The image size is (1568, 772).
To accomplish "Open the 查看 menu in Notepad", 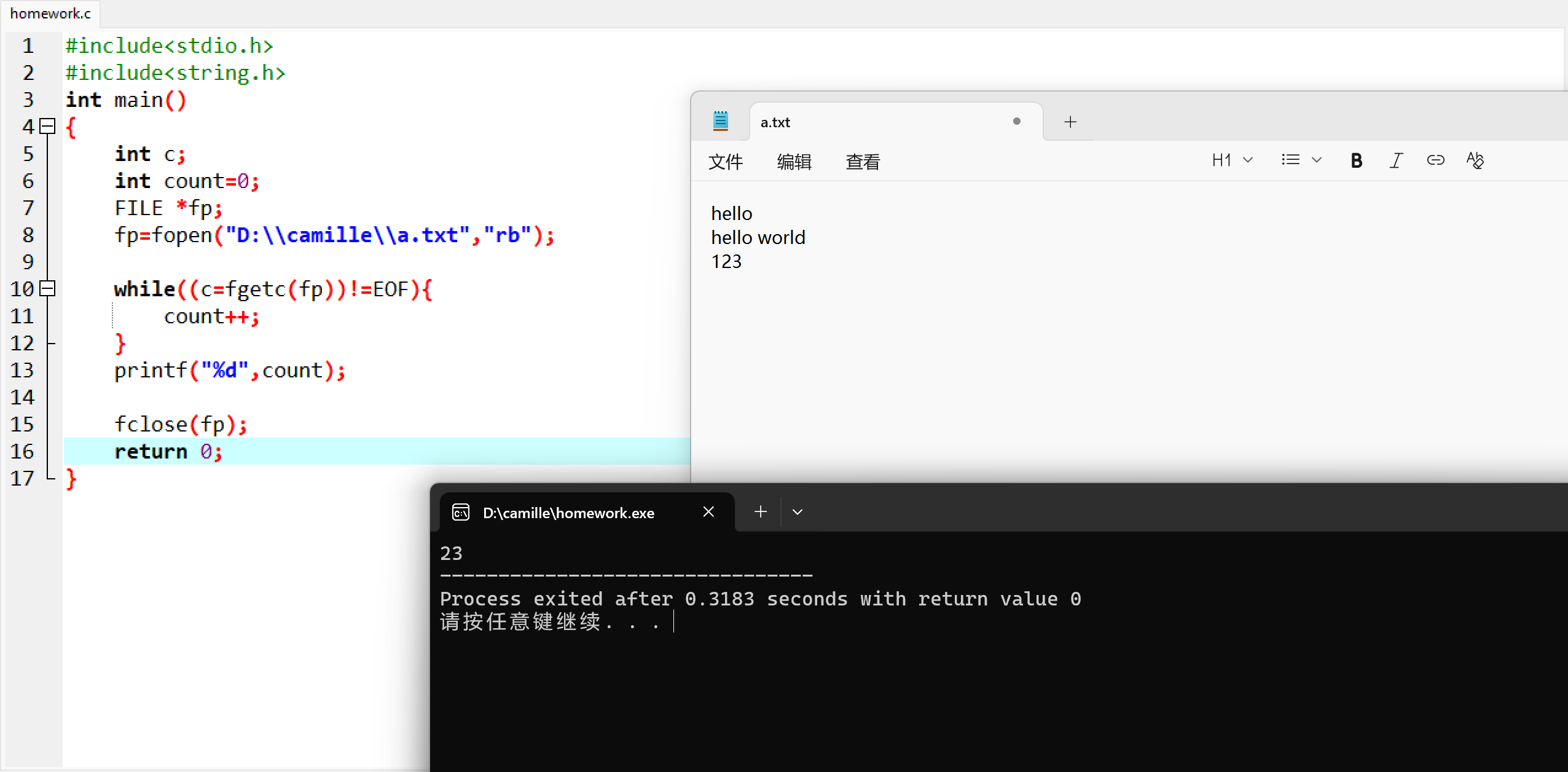I will click(863, 162).
